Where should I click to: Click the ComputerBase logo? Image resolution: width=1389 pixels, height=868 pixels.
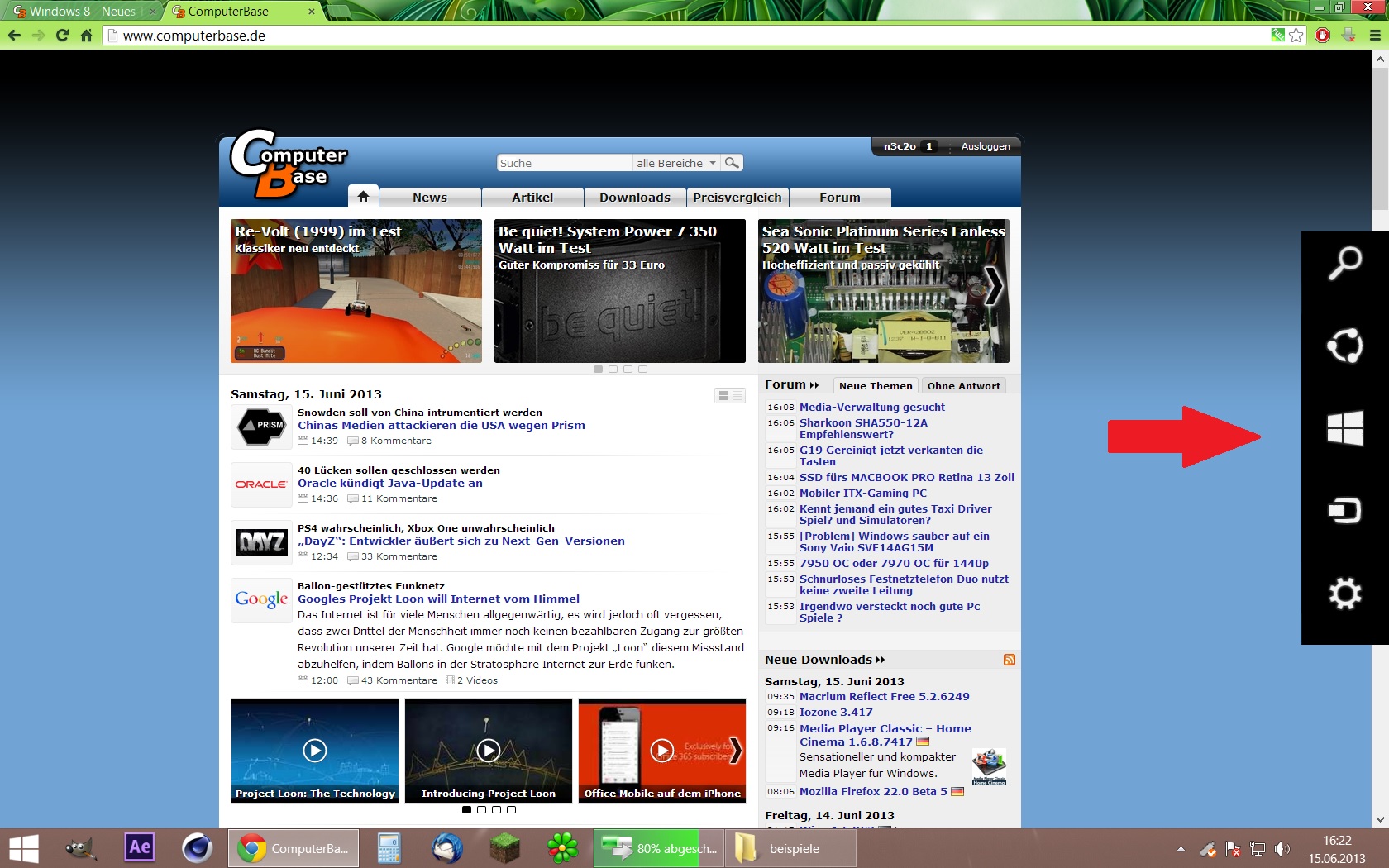[x=288, y=164]
